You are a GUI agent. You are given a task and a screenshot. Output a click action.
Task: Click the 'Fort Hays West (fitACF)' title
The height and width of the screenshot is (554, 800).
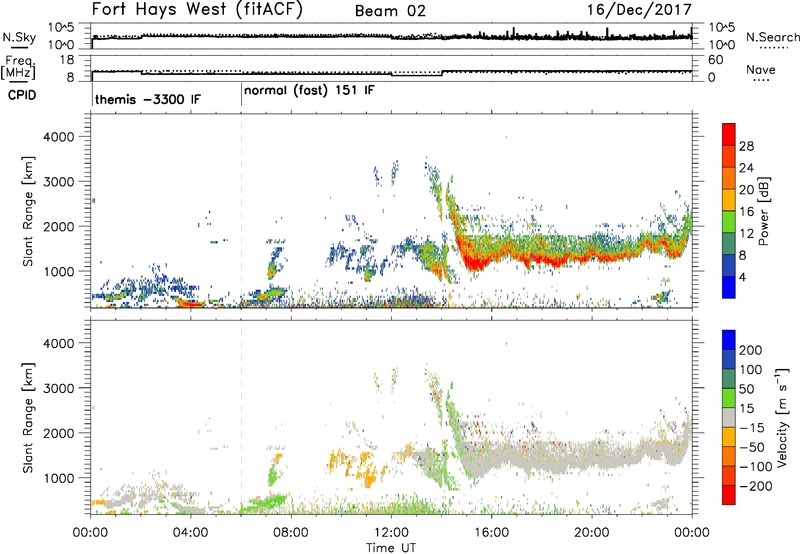tap(197, 9)
